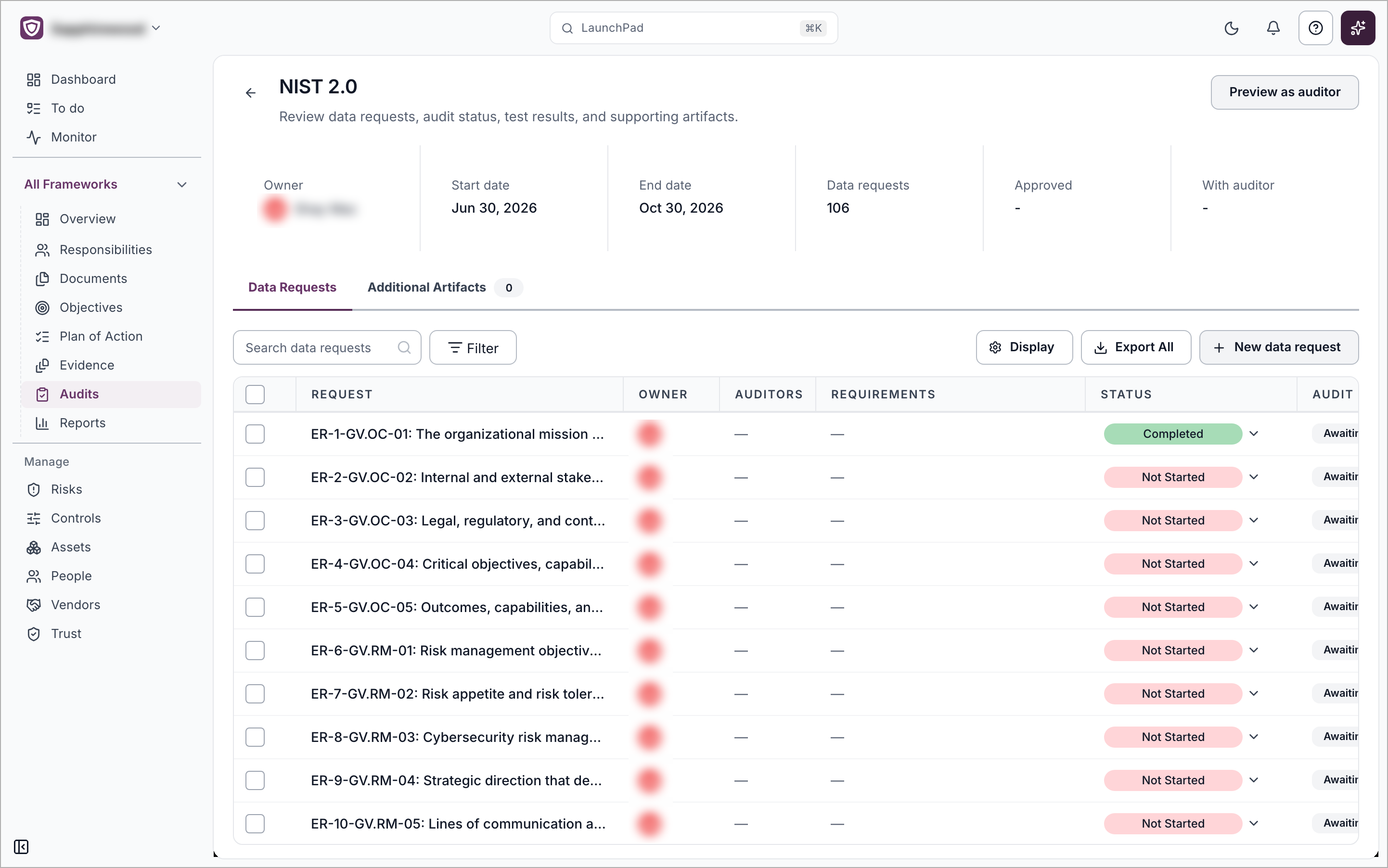Open the help question mark button
Screen dimensions: 1388x868
coord(1315,28)
